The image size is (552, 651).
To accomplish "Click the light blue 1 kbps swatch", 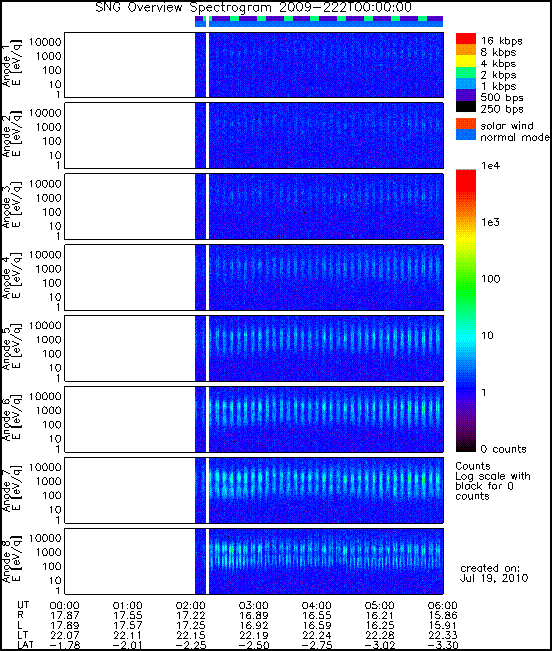I will (x=466, y=83).
